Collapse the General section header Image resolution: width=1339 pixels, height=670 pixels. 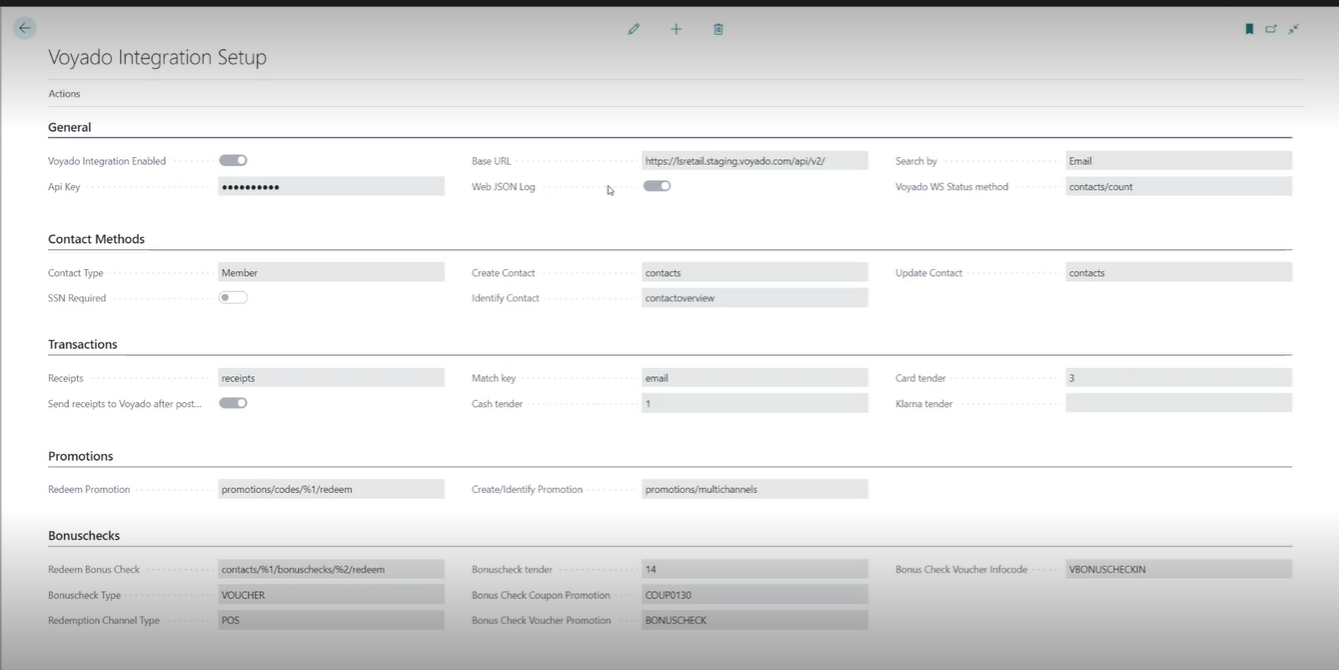(x=70, y=128)
